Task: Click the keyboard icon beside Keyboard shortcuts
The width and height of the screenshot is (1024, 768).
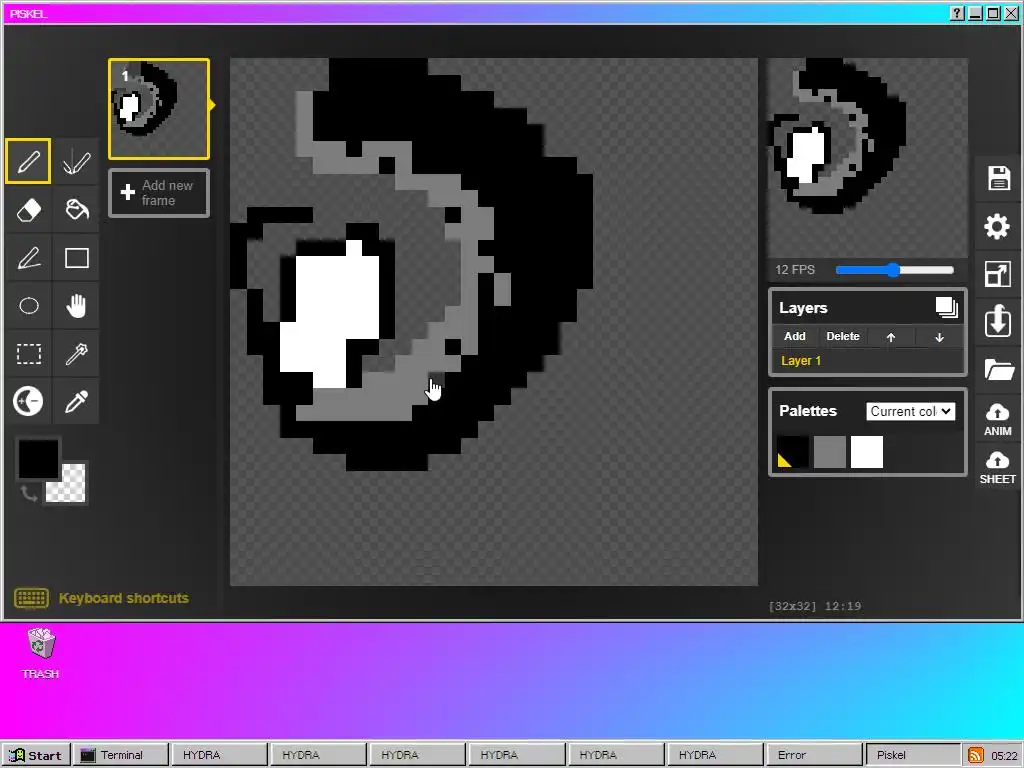Action: pyautogui.click(x=31, y=598)
